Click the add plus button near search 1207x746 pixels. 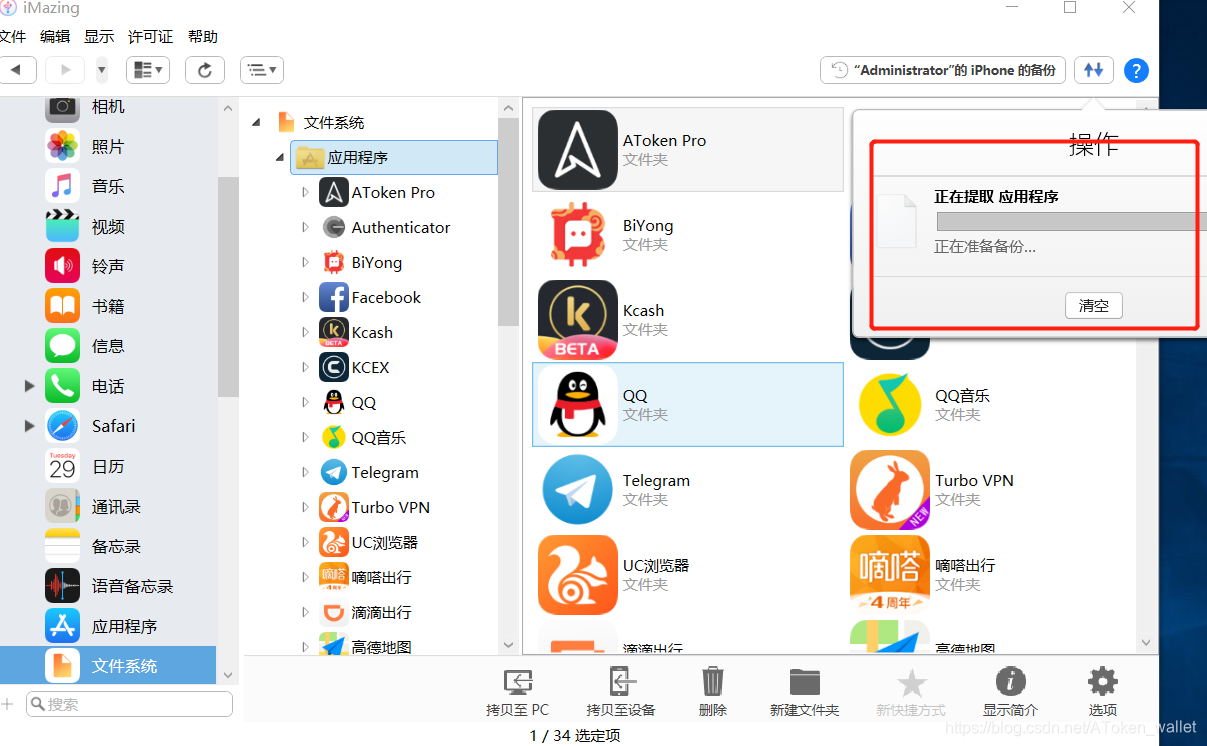[x=8, y=704]
